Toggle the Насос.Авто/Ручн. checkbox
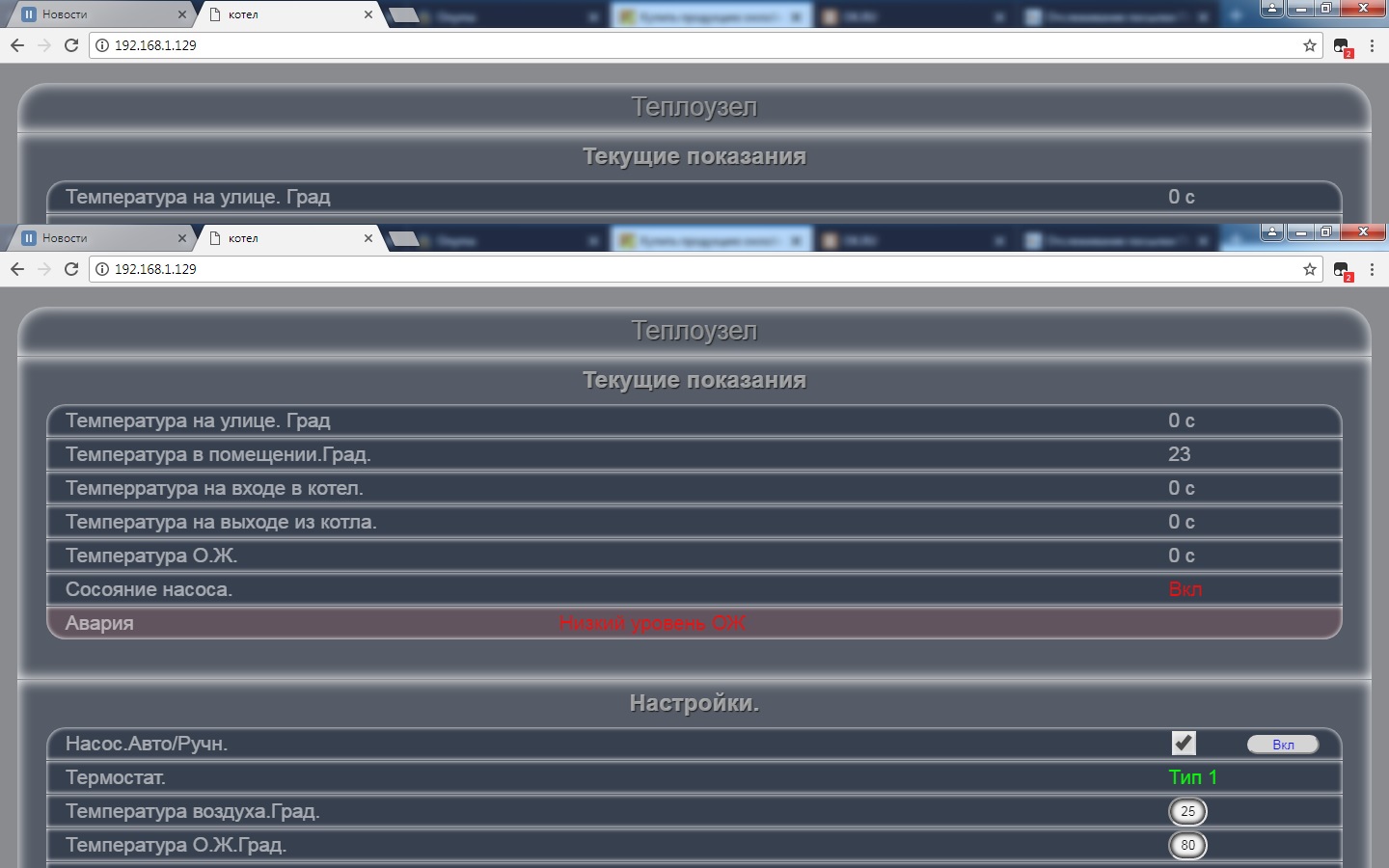 pos(1184,743)
